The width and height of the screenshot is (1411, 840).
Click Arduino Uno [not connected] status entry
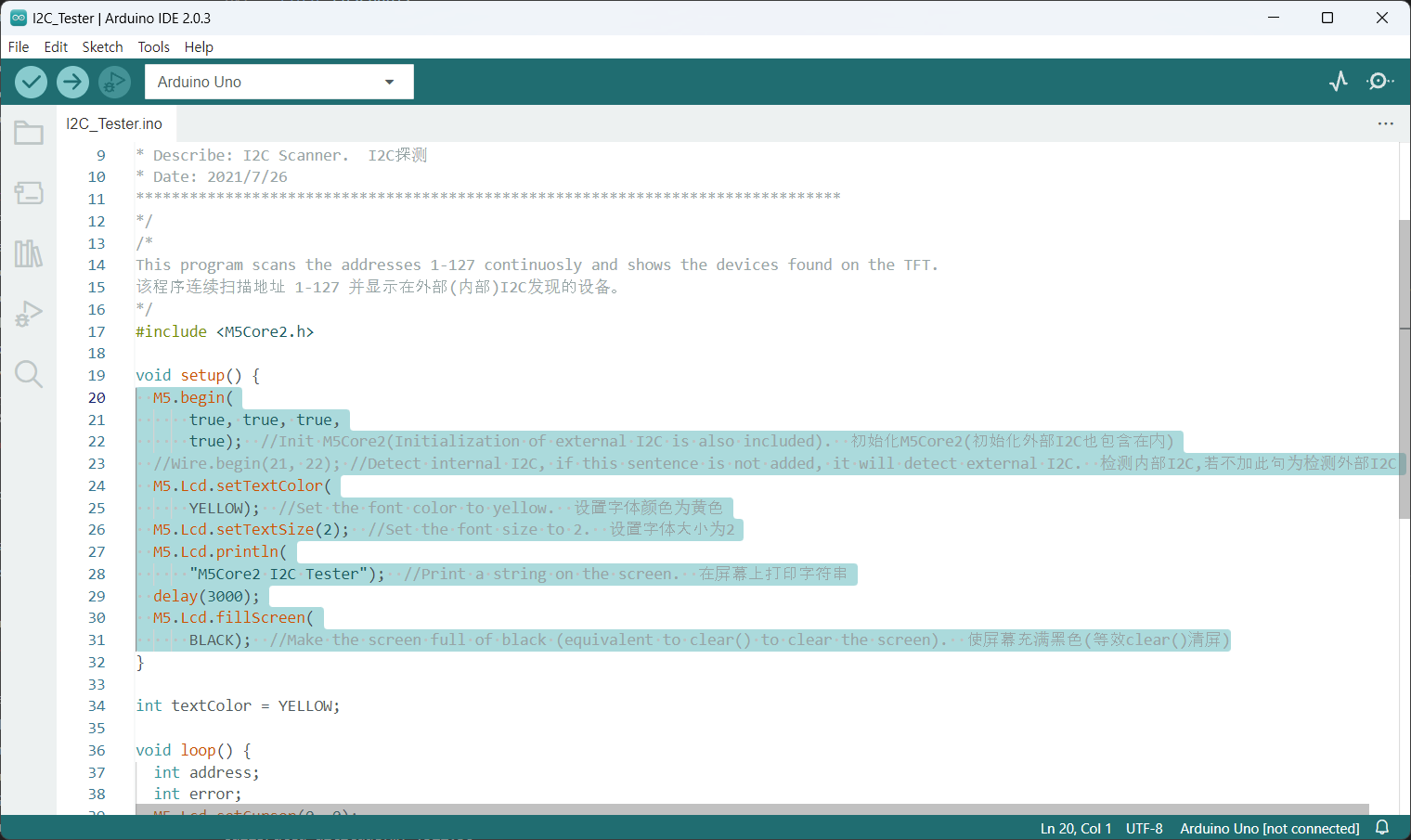tap(1270, 828)
